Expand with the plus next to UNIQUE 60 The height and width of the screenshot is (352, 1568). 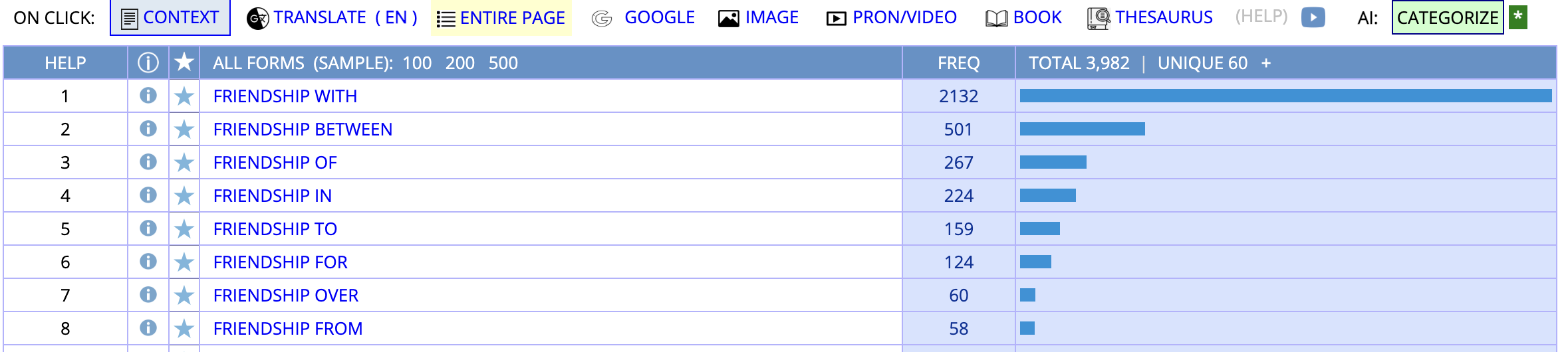pyautogui.click(x=1266, y=63)
